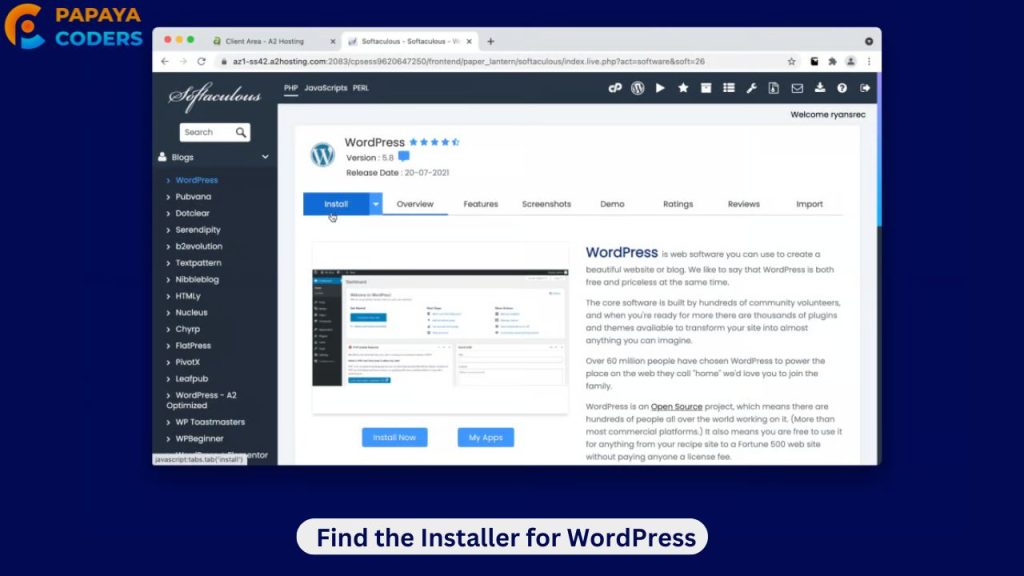Viewport: 1024px width, 576px height.
Task: Select HTMLy in the sidebar
Action: tap(187, 296)
